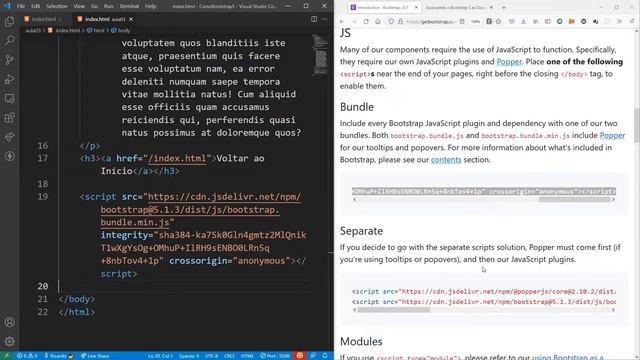Change CRLF end of line sequence
The width and height of the screenshot is (640, 360).
click(x=229, y=356)
